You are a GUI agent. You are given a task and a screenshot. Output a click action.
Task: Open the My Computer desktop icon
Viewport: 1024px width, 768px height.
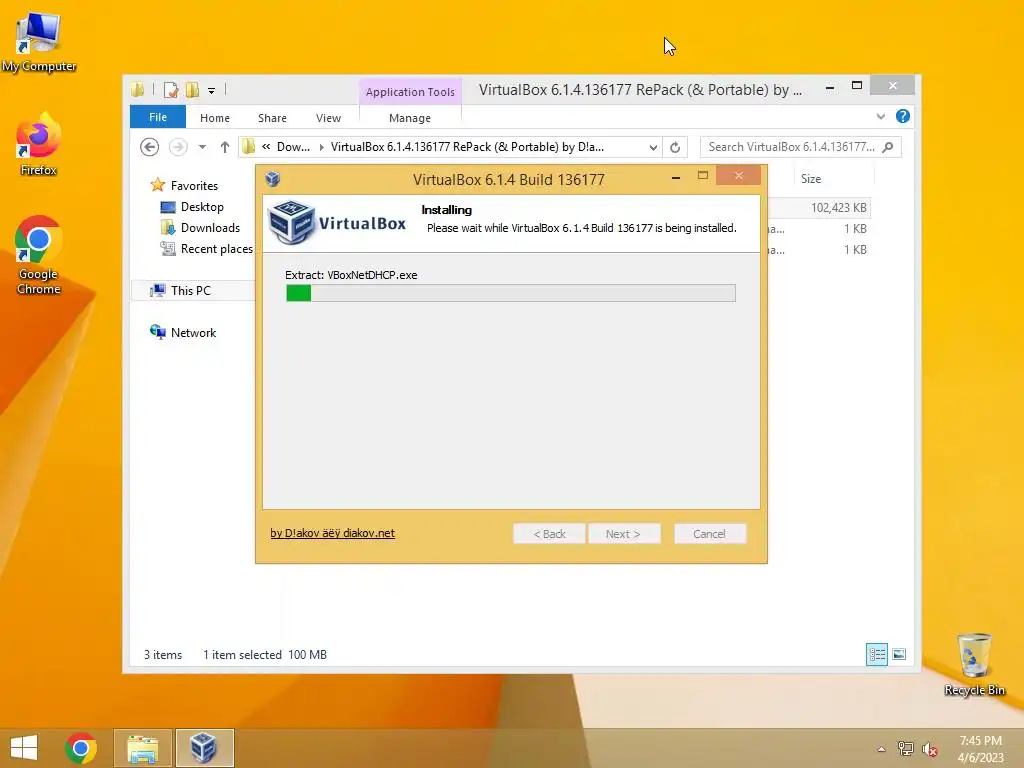[39, 42]
